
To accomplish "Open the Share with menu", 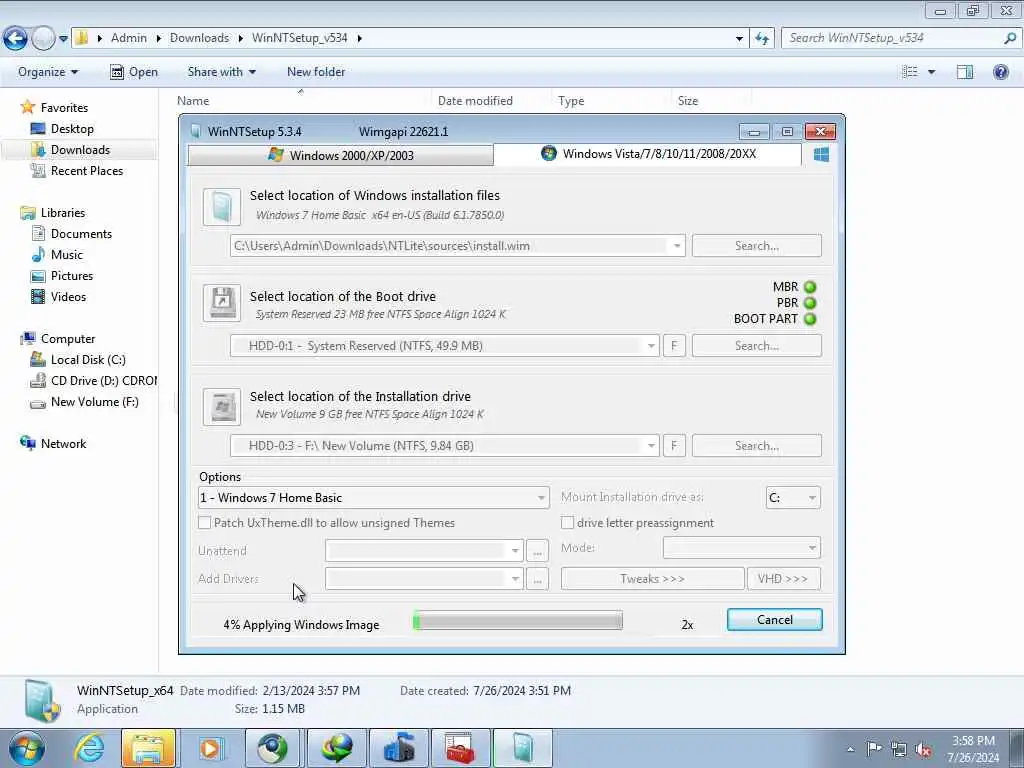I will 221,72.
